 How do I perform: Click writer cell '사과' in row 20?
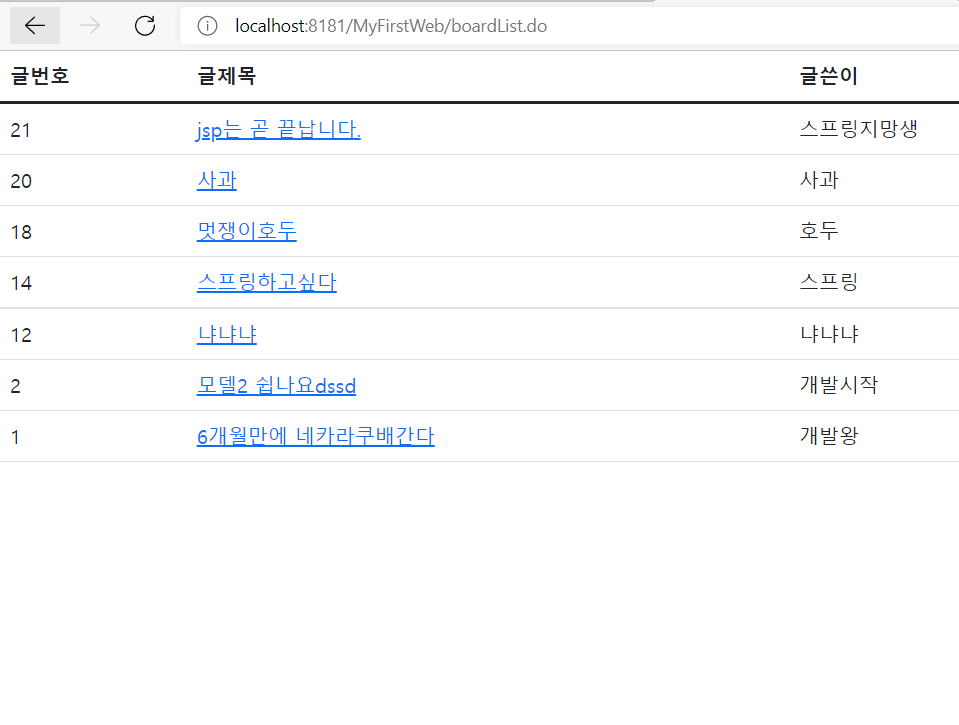[x=819, y=180]
